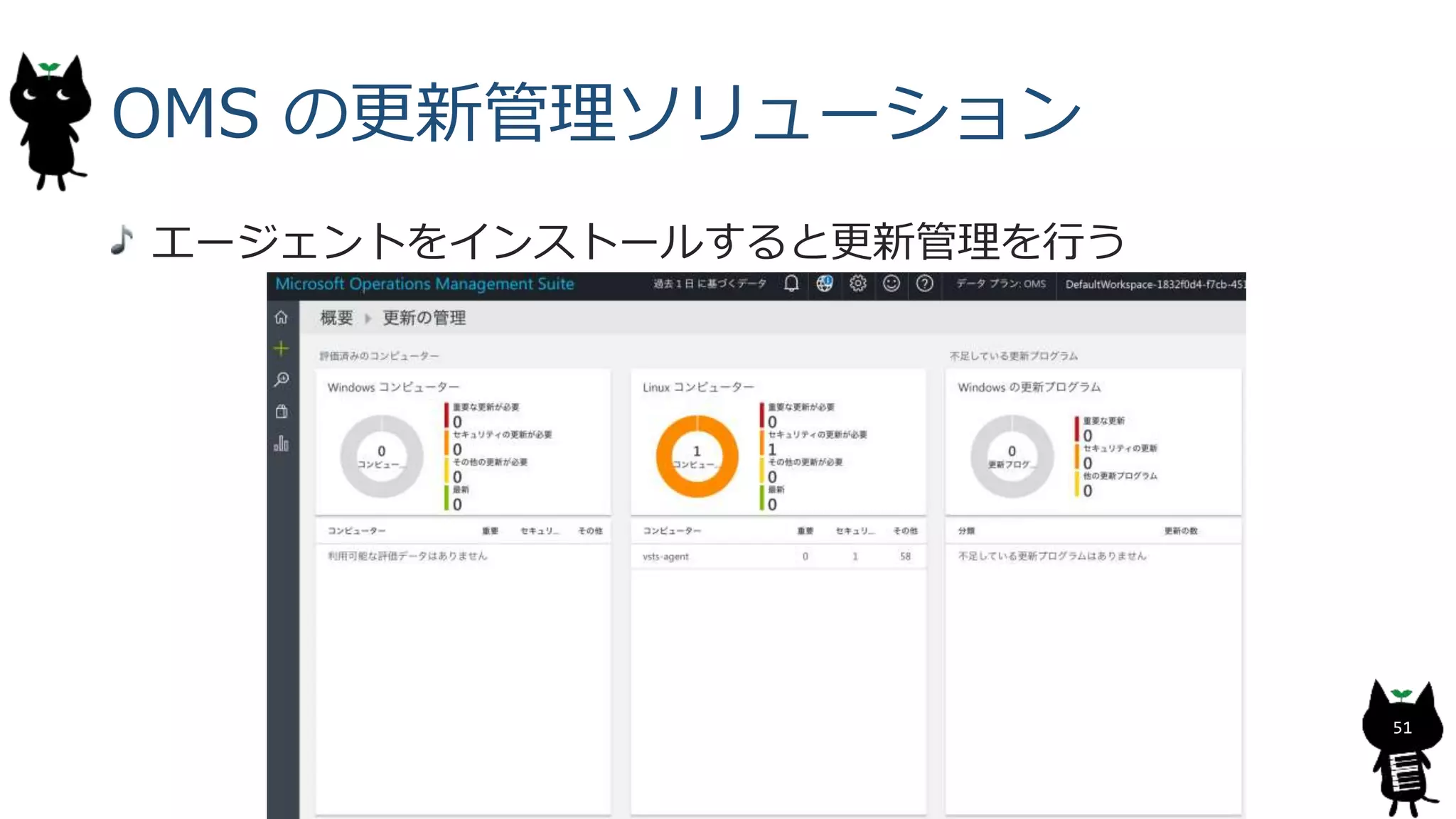Click 不足している更新プログラムはありません message
1456x819 pixels.
click(x=1052, y=556)
